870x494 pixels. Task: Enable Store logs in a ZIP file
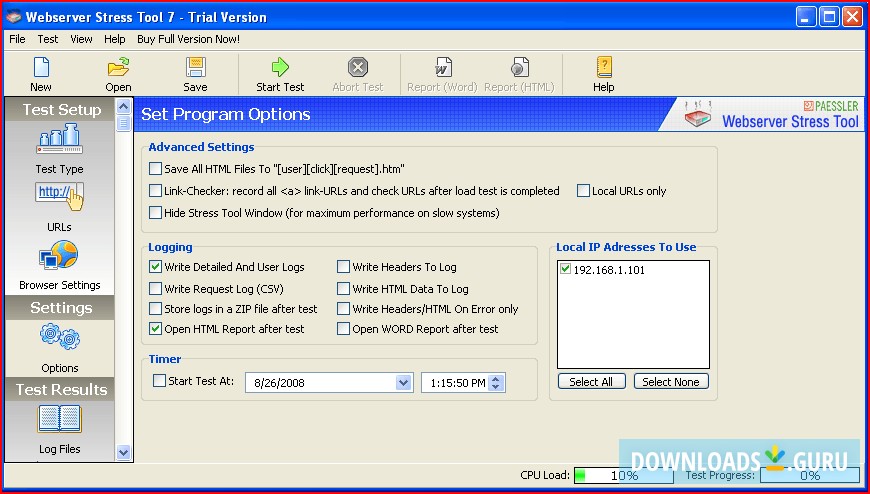(155, 309)
